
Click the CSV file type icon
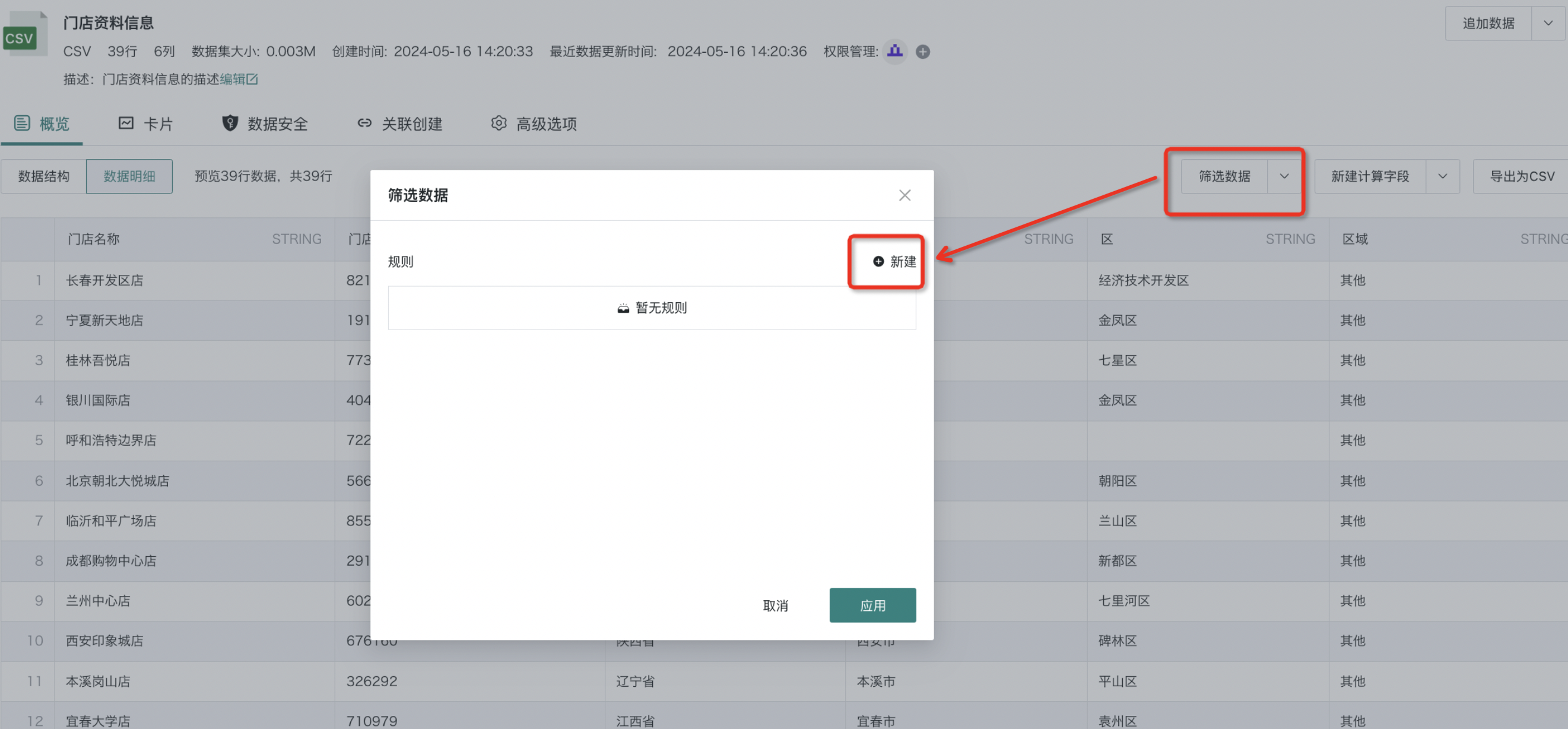click(x=24, y=34)
